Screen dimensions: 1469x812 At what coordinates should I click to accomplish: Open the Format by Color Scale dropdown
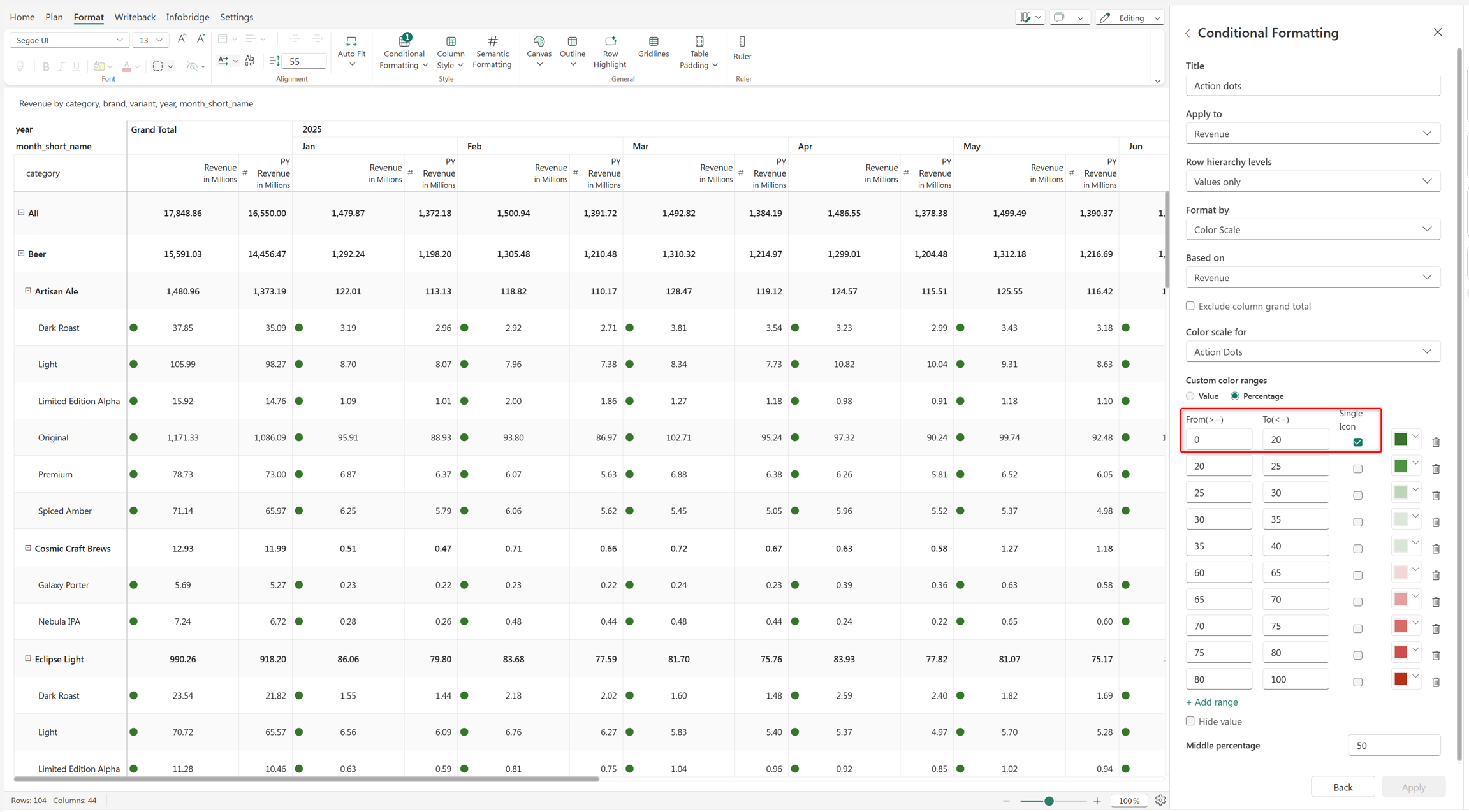(1313, 229)
